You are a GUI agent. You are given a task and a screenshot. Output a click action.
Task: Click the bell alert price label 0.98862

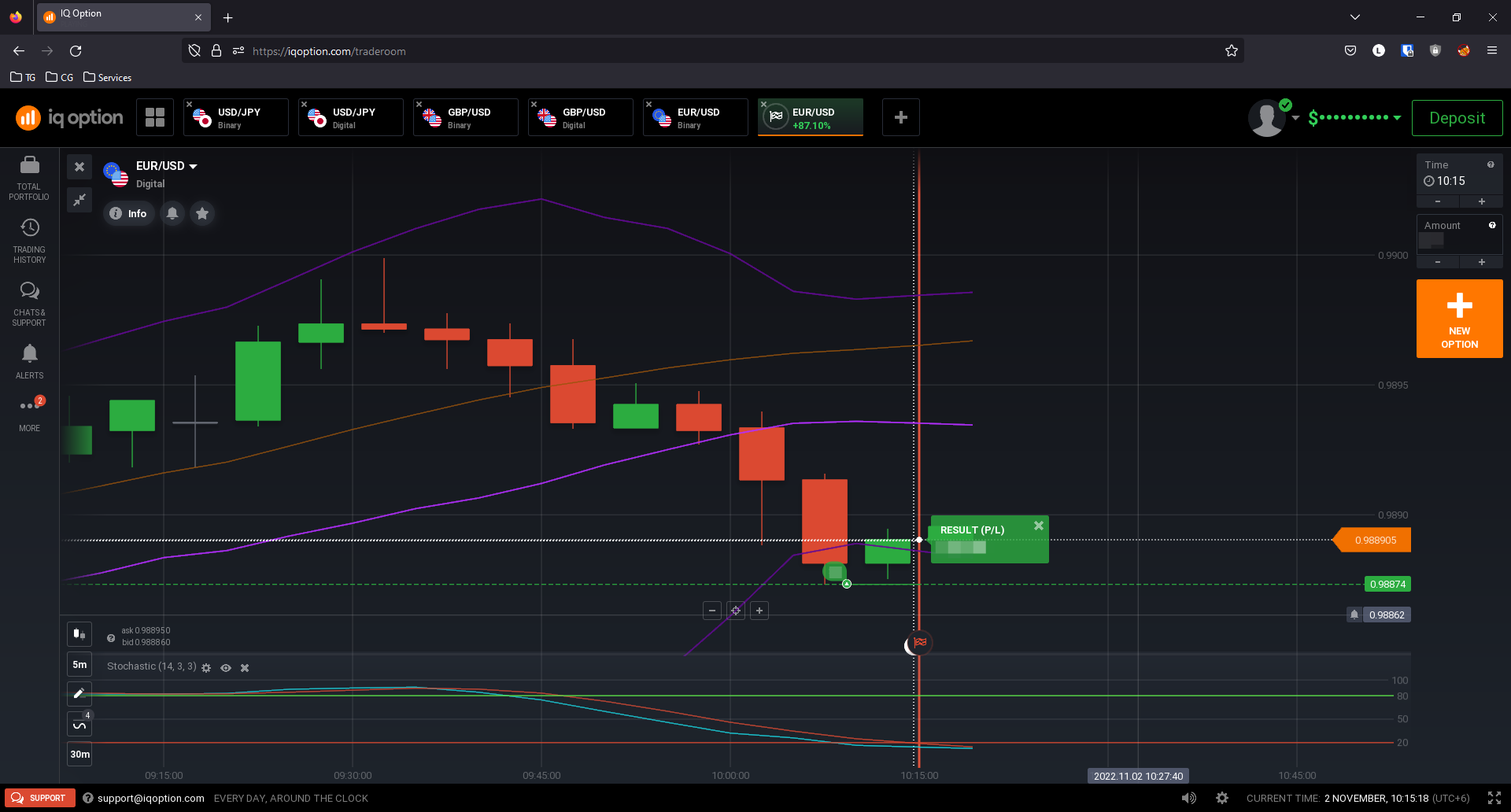click(1379, 615)
